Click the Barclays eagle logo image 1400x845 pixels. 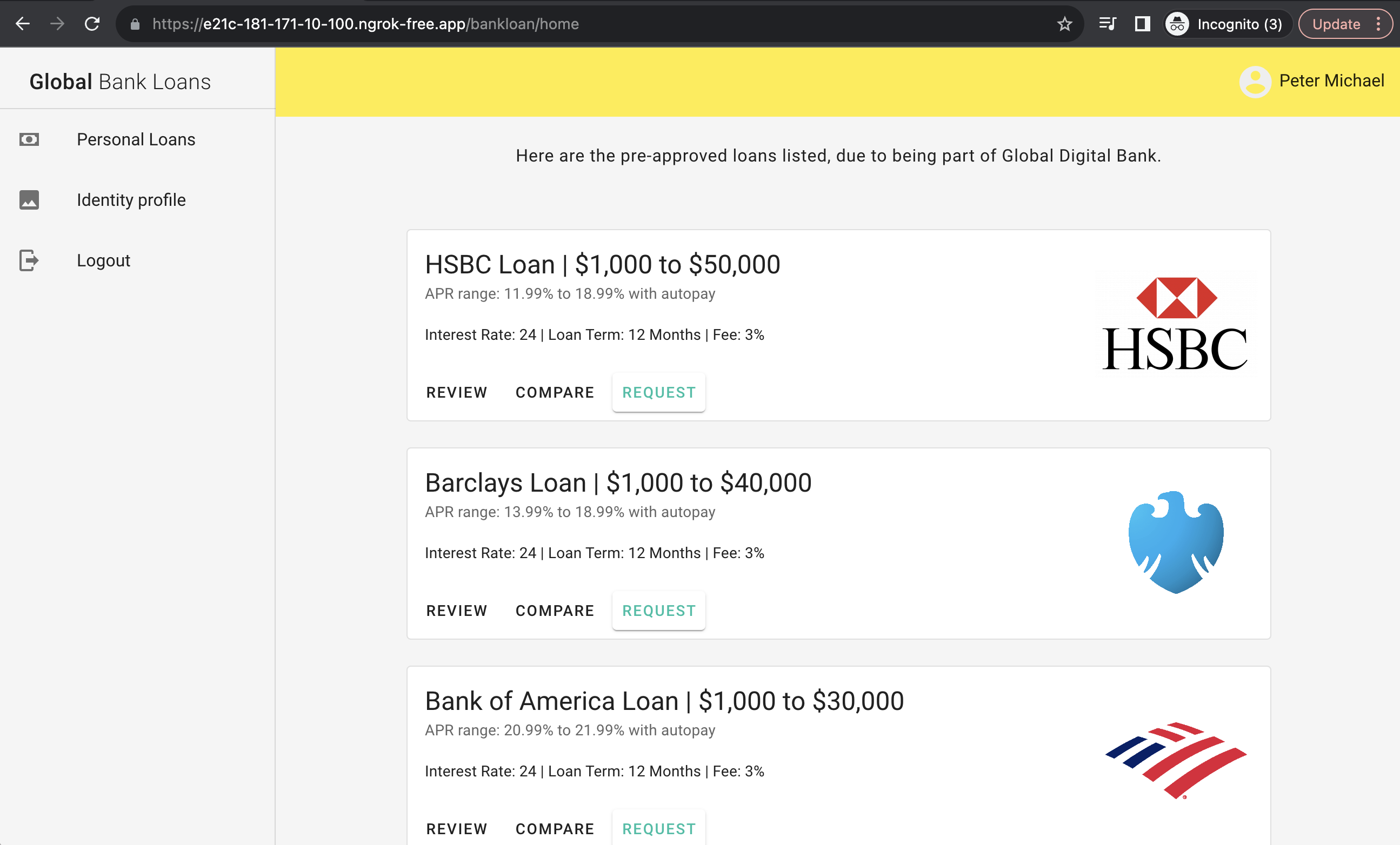tap(1175, 542)
